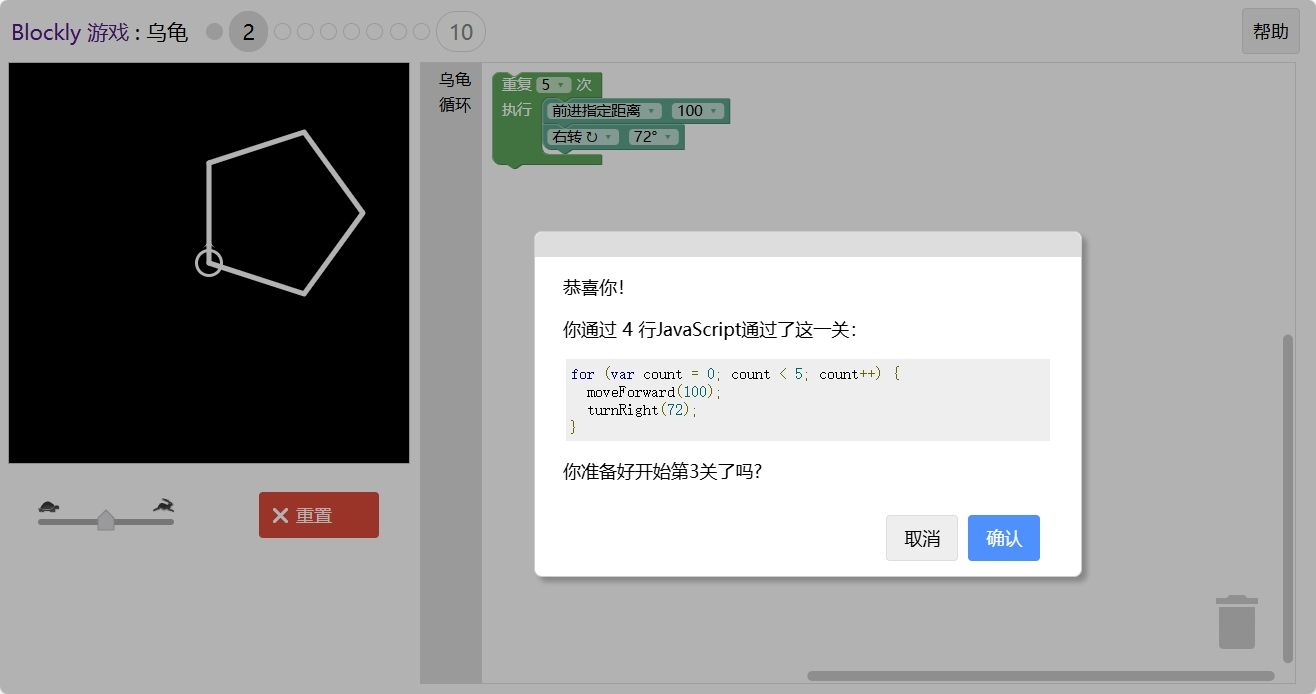The width and height of the screenshot is (1316, 694).
Task: Click the trash can icon
Action: 1237,621
